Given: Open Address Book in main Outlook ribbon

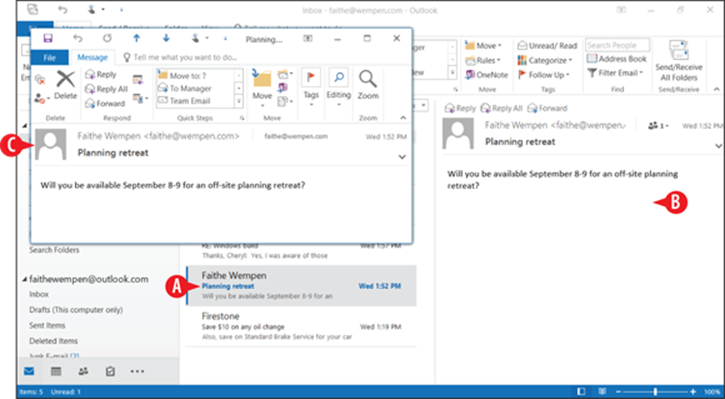Looking at the screenshot, I should click(x=617, y=59).
